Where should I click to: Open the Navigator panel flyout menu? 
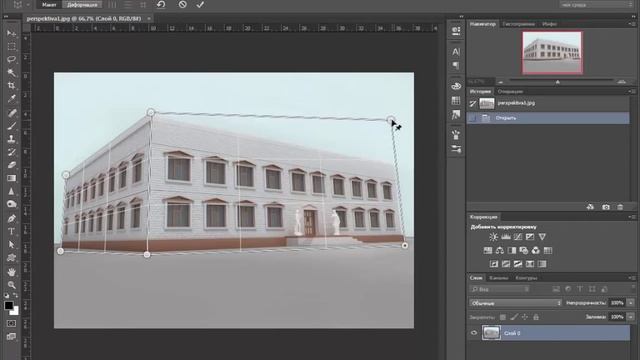pos(631,24)
